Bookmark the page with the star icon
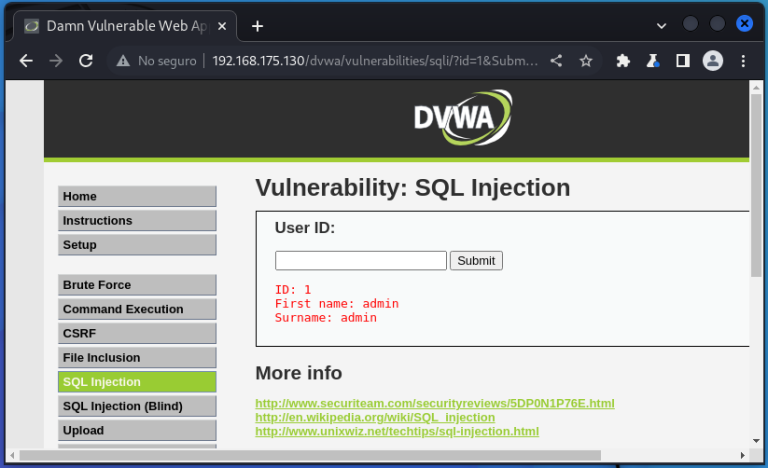The image size is (768, 468). [586, 61]
